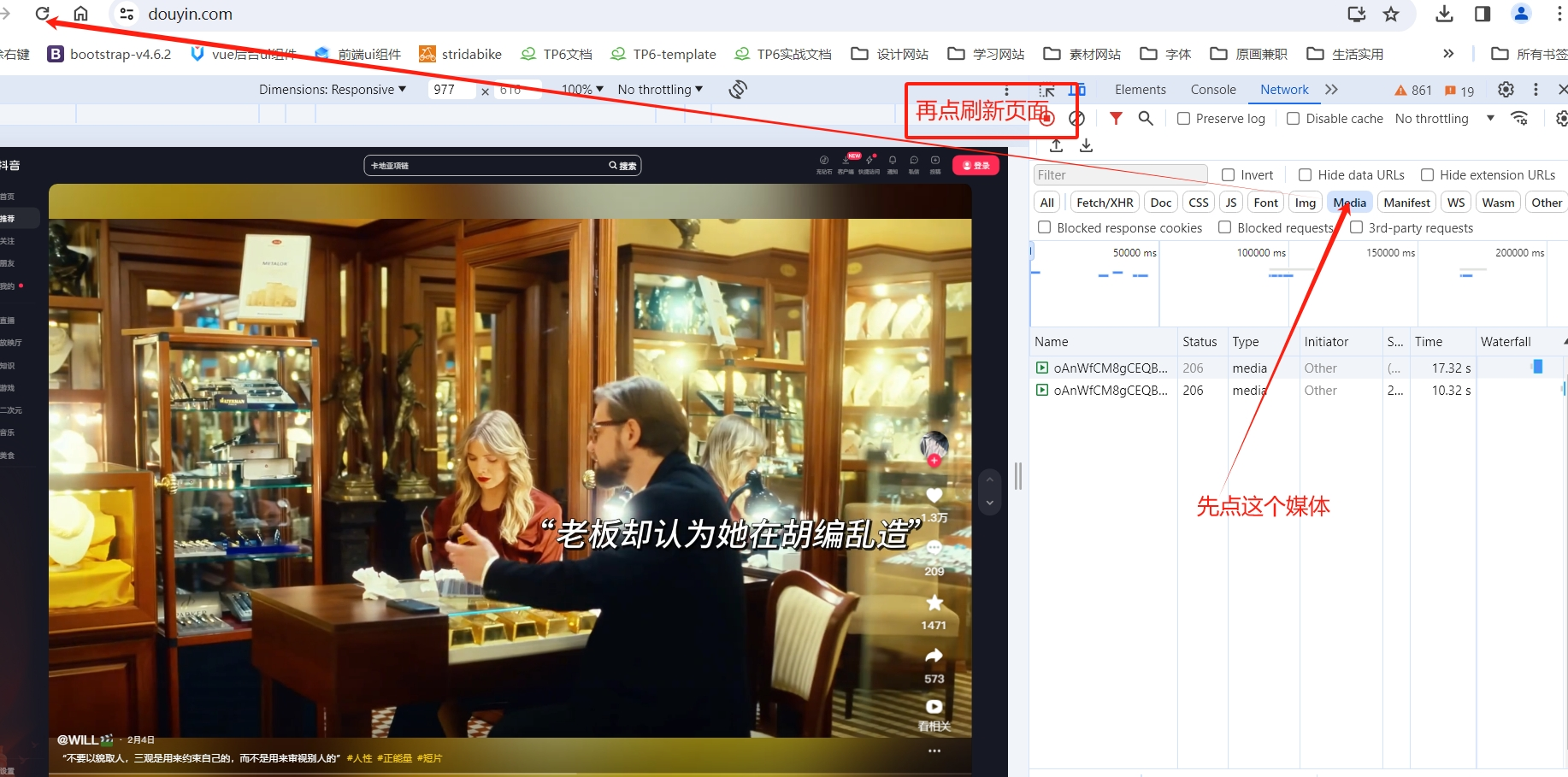
Task: Tick Blocked response cookies checkbox
Action: click(1044, 227)
